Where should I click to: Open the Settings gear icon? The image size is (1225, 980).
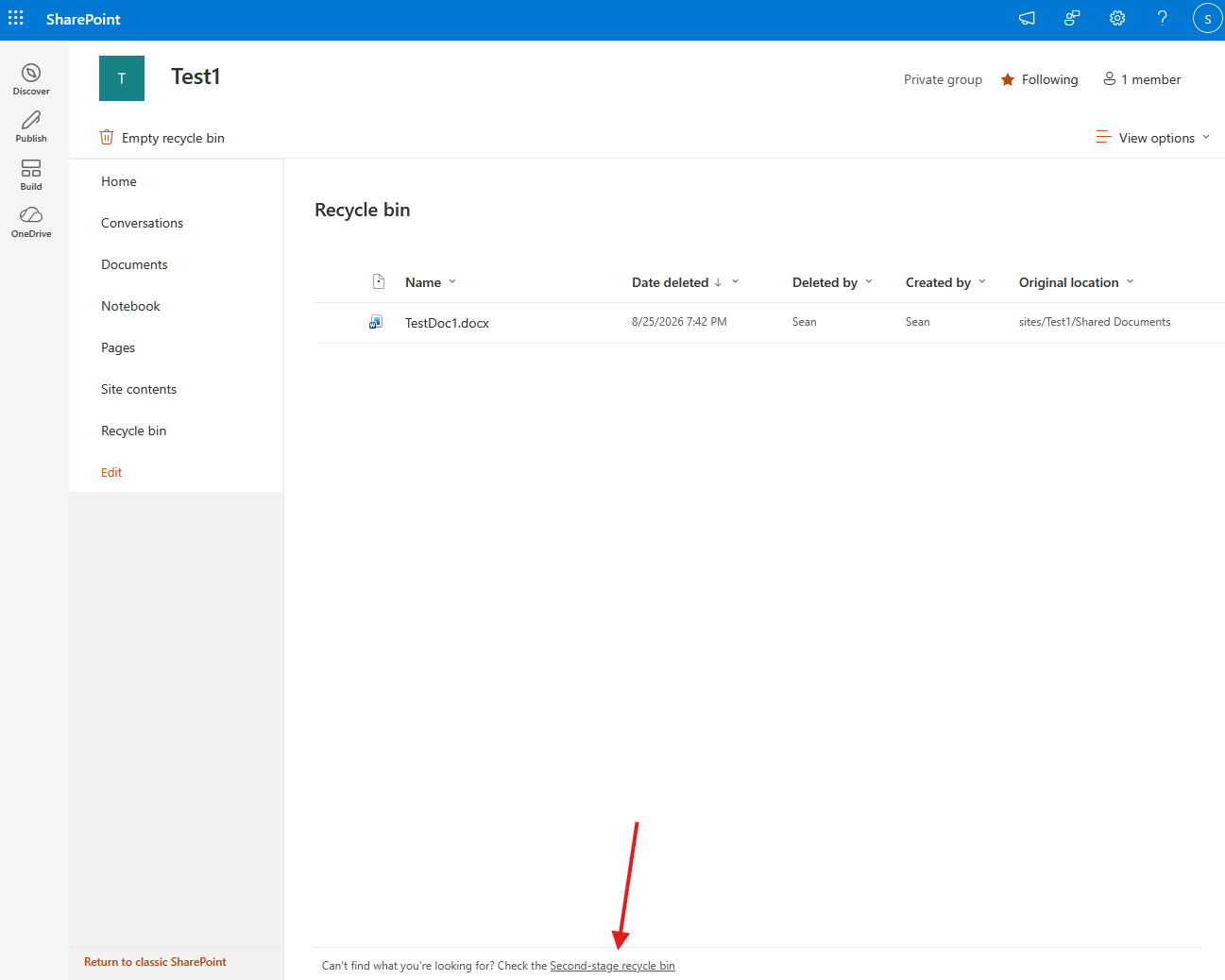(x=1117, y=18)
